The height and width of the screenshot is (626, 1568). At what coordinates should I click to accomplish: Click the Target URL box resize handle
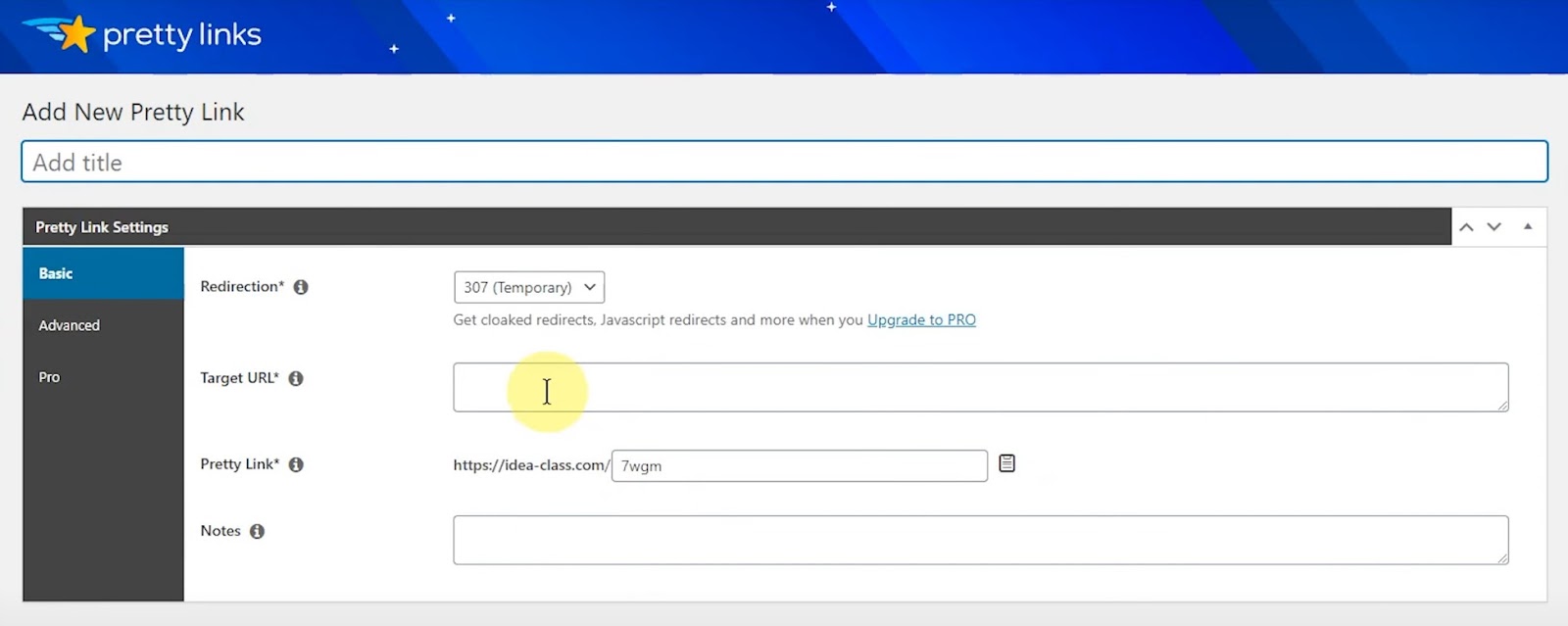point(1502,406)
